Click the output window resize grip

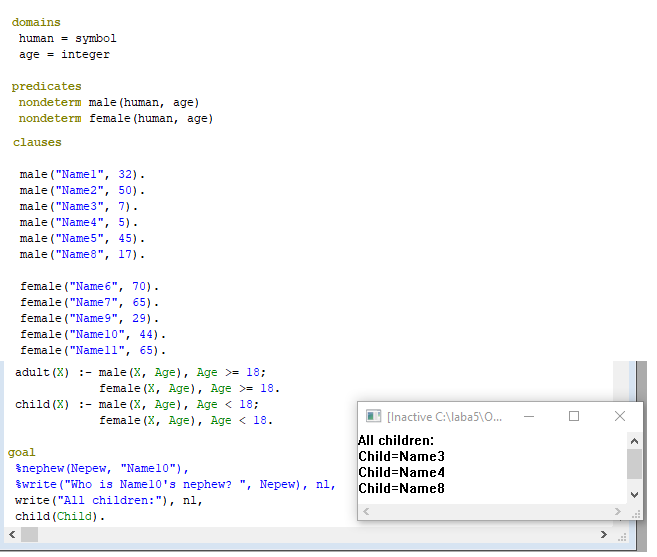pyautogui.click(x=636, y=514)
